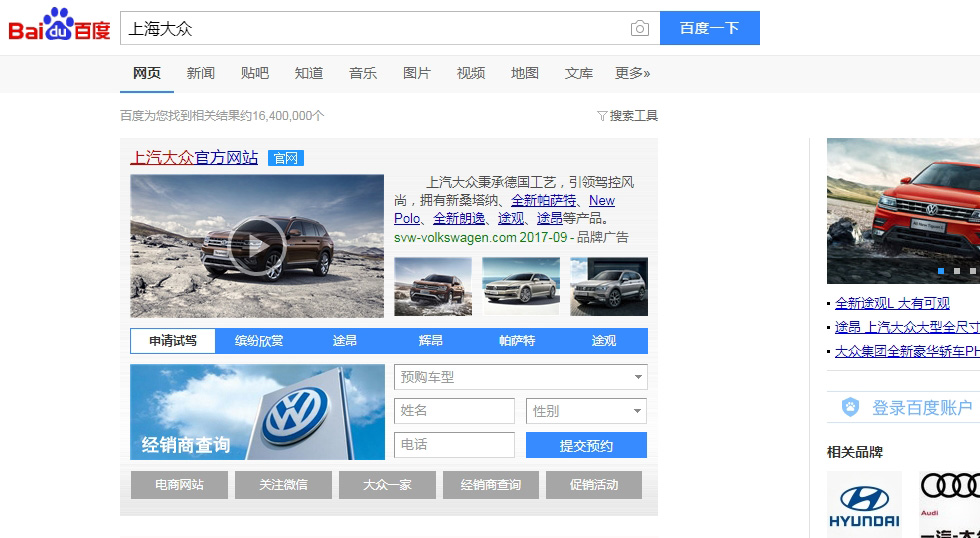
Task: Open the 更多» menu
Action: pyautogui.click(x=632, y=73)
